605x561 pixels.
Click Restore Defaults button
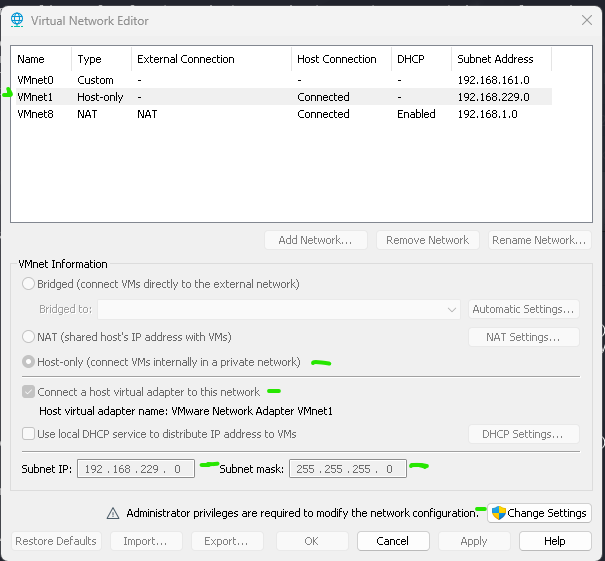pos(56,541)
